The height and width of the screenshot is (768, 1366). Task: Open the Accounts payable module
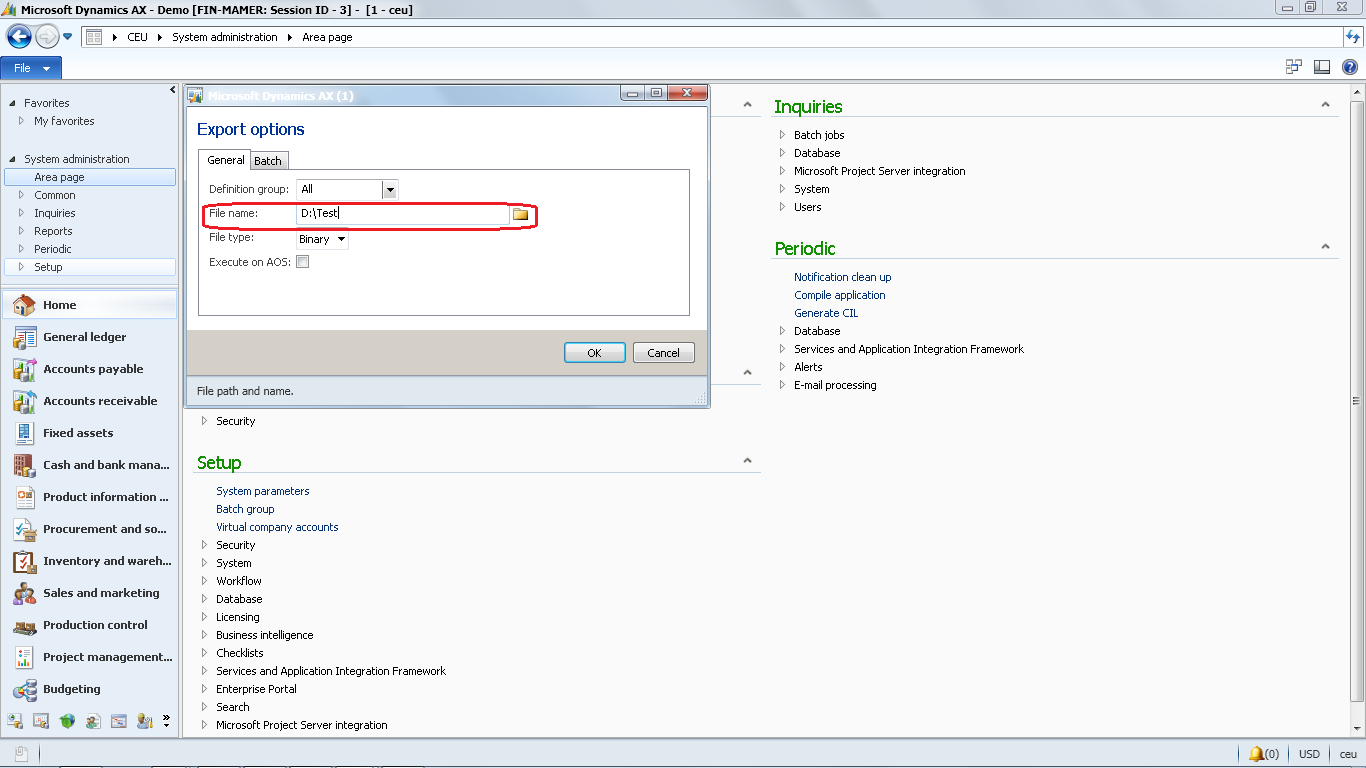90,369
